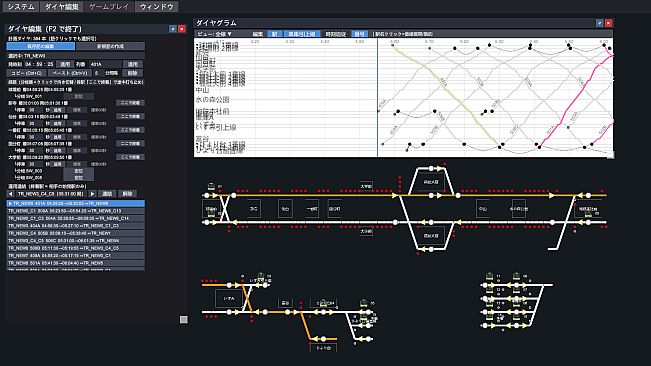Click ここで折返 on the 新寺 row
Viewport: 651px width, 366px height.
tap(130, 103)
